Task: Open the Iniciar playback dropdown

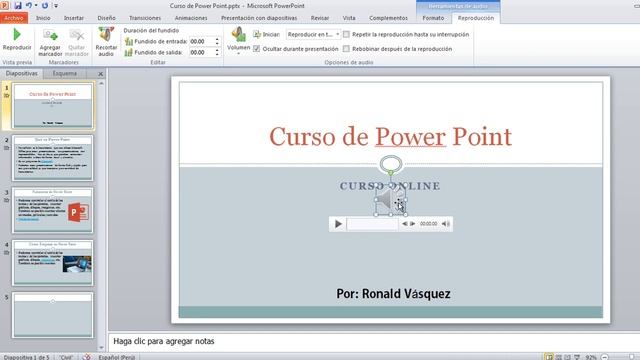Action: coord(338,34)
